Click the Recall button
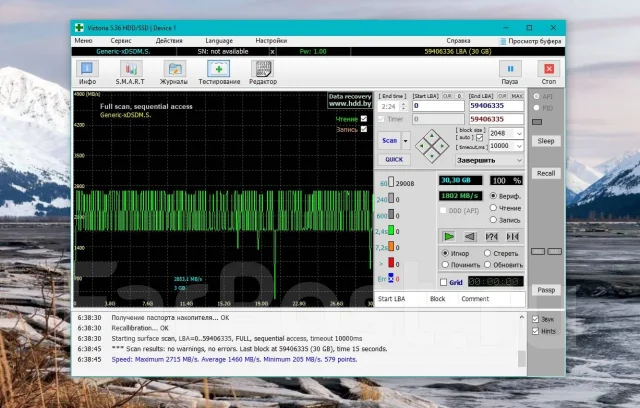Viewport: 640px width, 408px height. [546, 173]
